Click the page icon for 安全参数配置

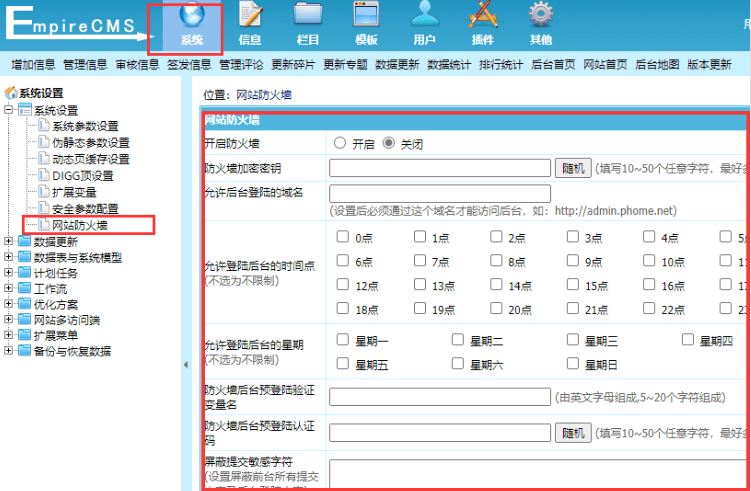click(x=44, y=208)
